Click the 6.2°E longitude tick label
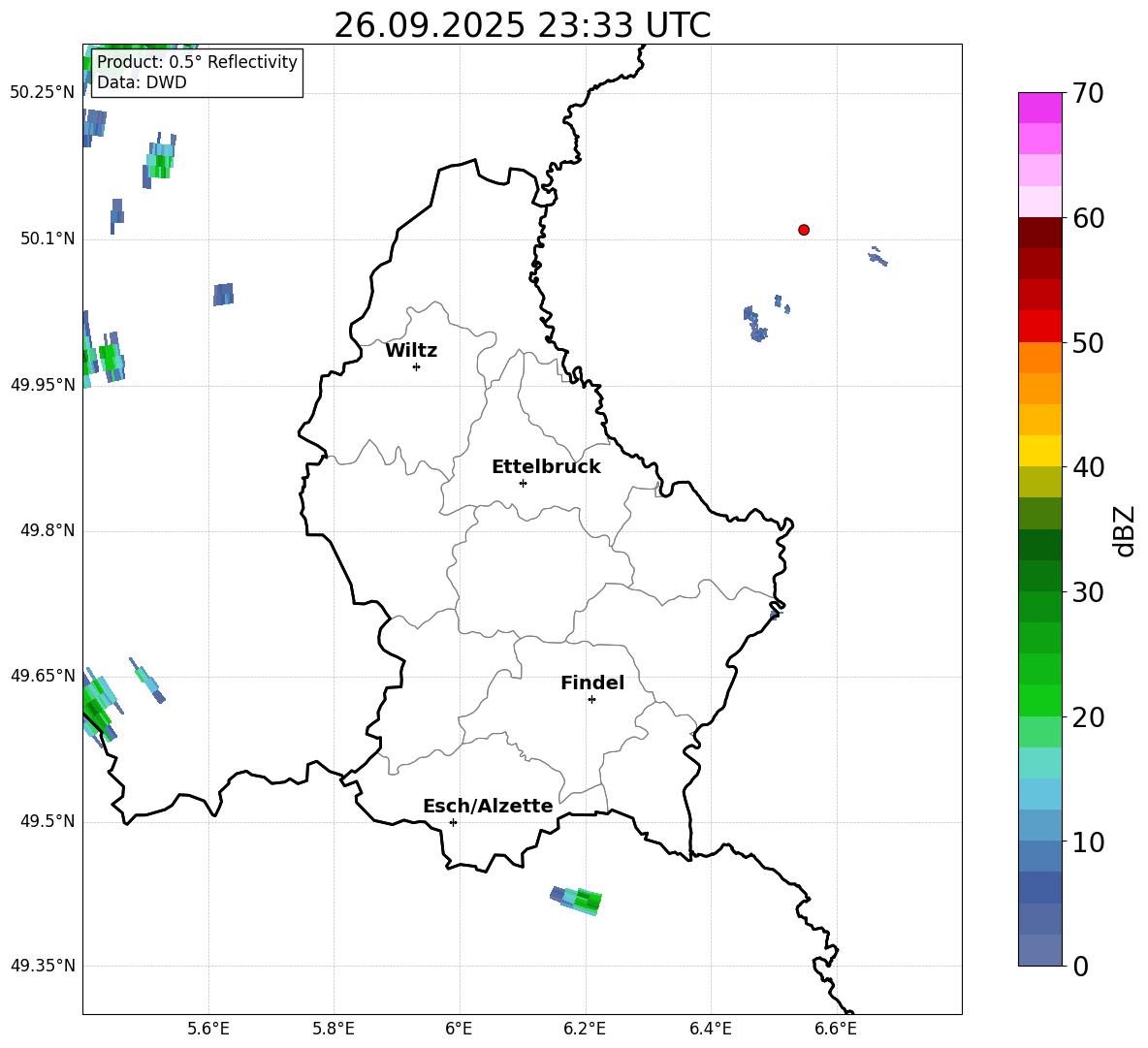Image resolution: width=1148 pixels, height=1048 pixels. pos(585,1029)
